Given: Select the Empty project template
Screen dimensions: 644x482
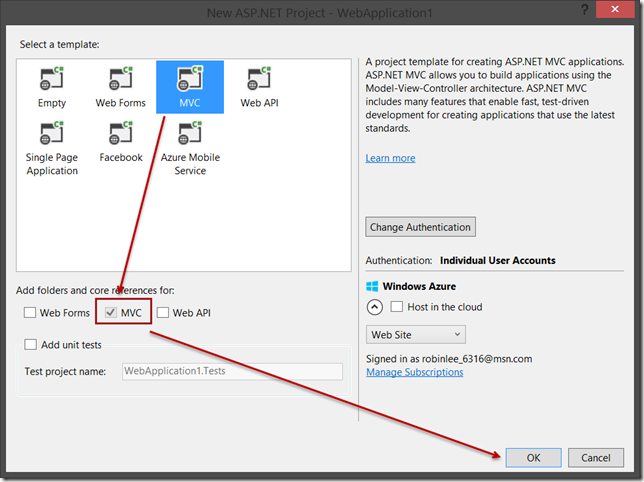Looking at the screenshot, I should click(52, 87).
